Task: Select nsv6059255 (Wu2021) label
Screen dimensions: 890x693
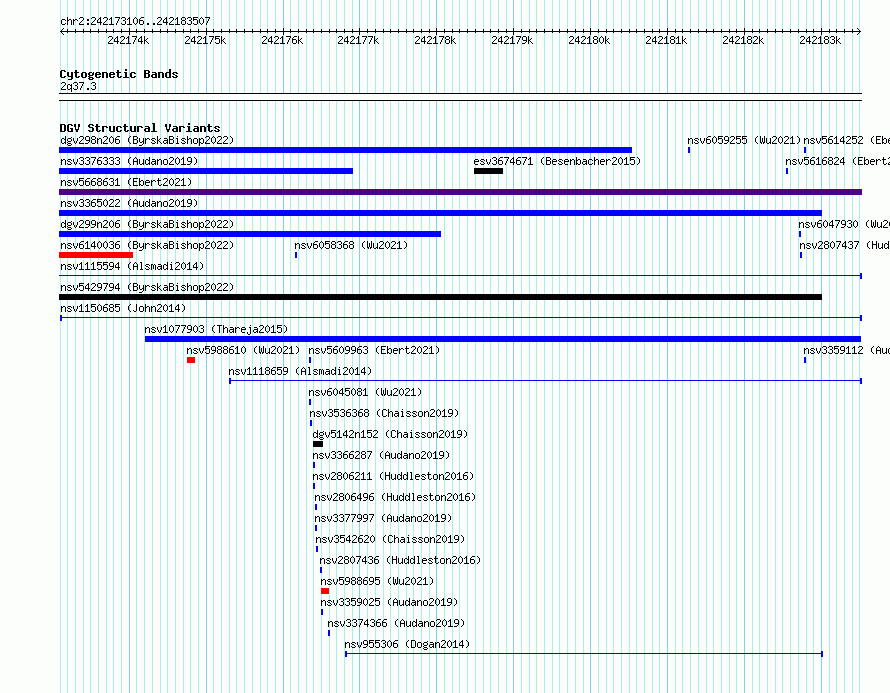Action: click(x=744, y=140)
